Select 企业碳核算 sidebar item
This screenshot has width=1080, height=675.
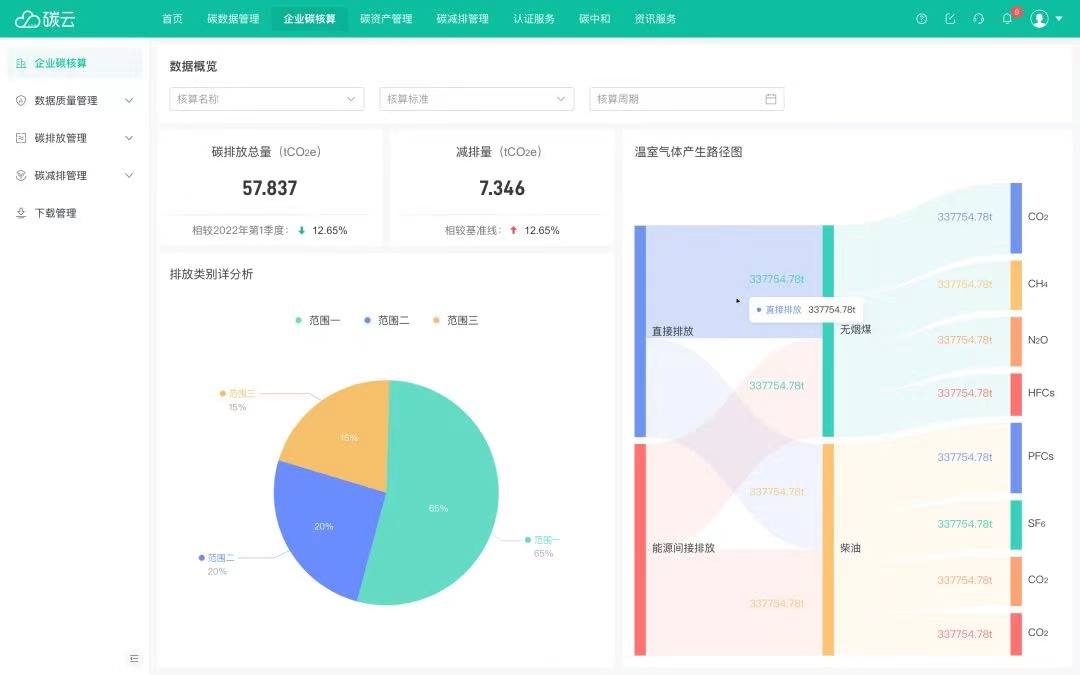point(74,63)
